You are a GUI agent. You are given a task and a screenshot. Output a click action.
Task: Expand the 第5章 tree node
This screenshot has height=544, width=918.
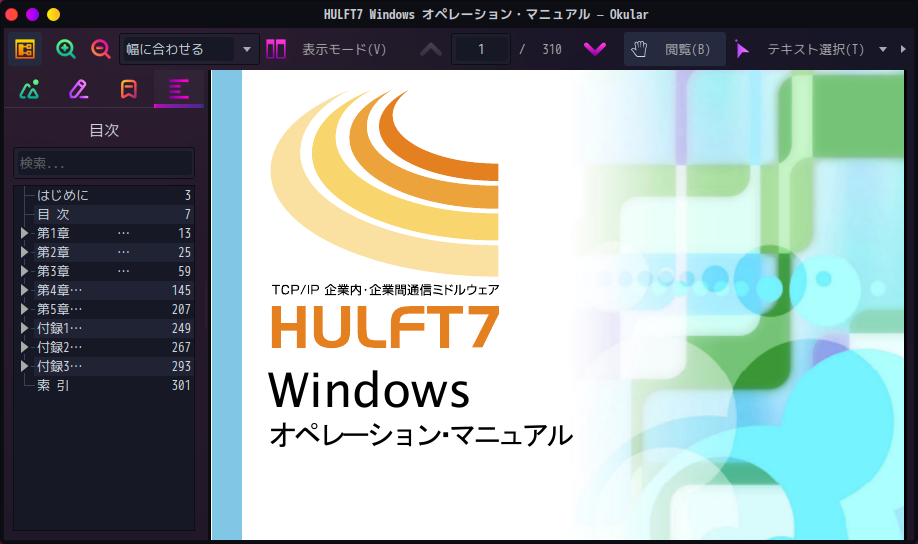click(x=24, y=309)
